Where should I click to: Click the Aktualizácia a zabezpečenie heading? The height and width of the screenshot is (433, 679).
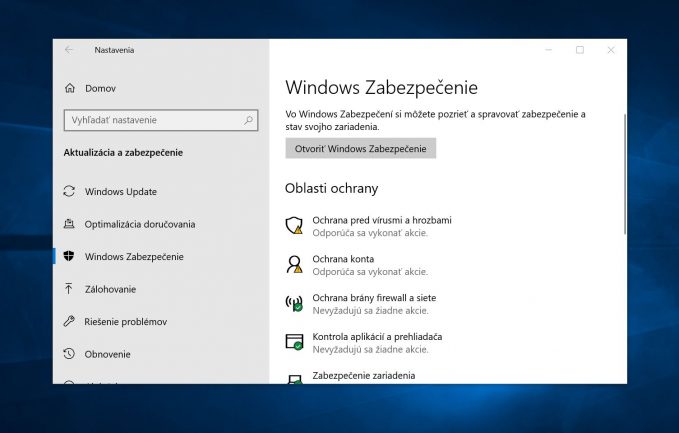click(x=123, y=152)
